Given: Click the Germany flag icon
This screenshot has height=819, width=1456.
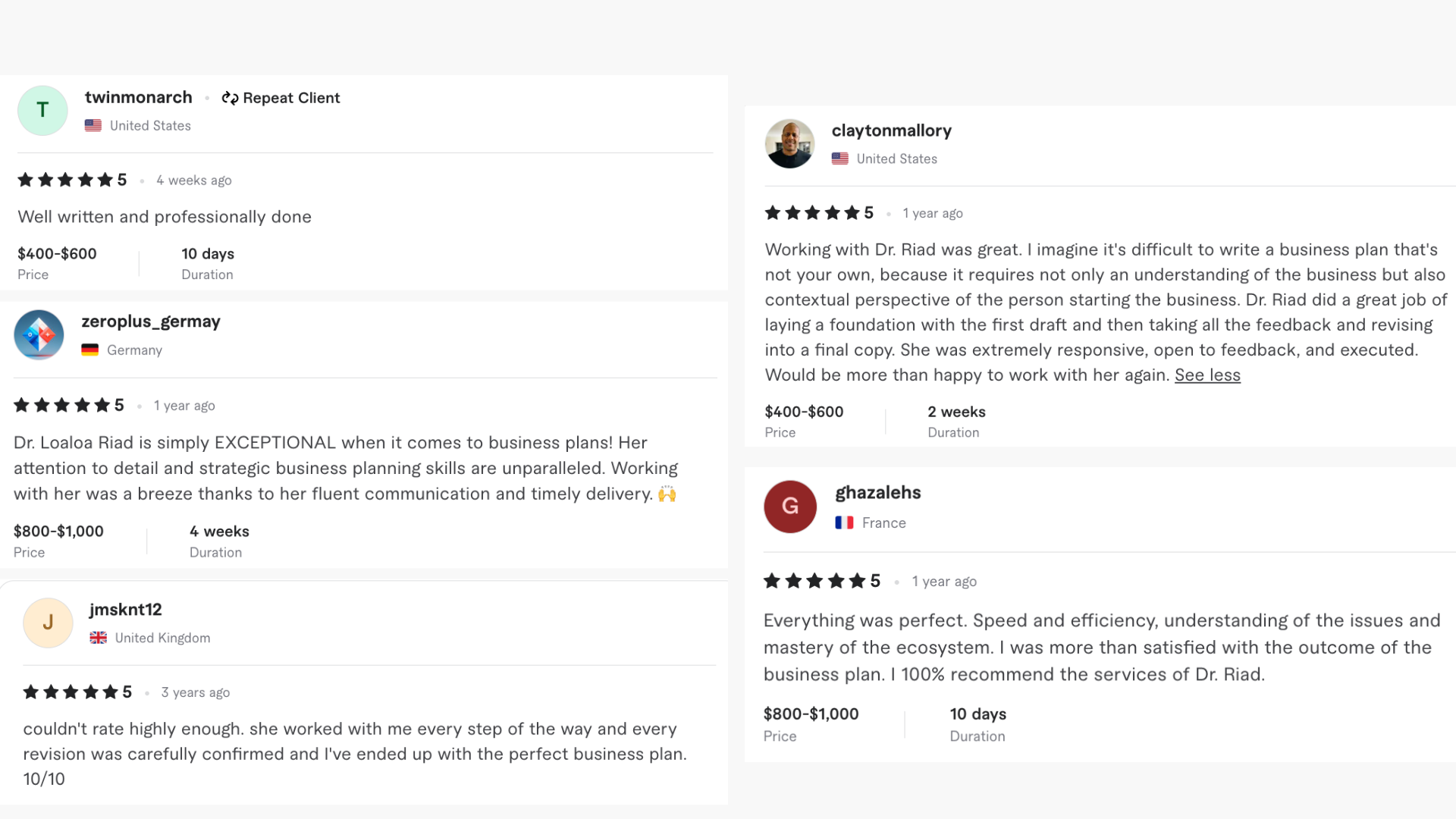Looking at the screenshot, I should coord(90,350).
